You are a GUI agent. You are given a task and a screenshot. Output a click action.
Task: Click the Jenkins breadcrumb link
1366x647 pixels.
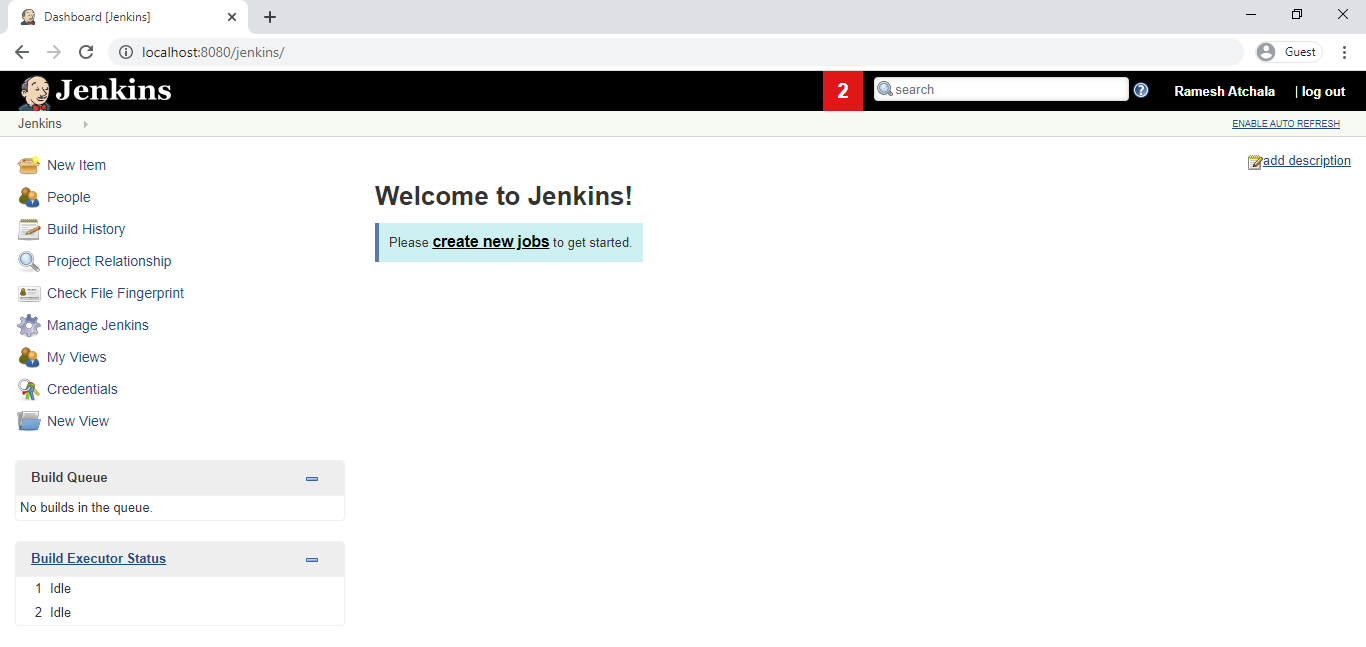coord(40,124)
